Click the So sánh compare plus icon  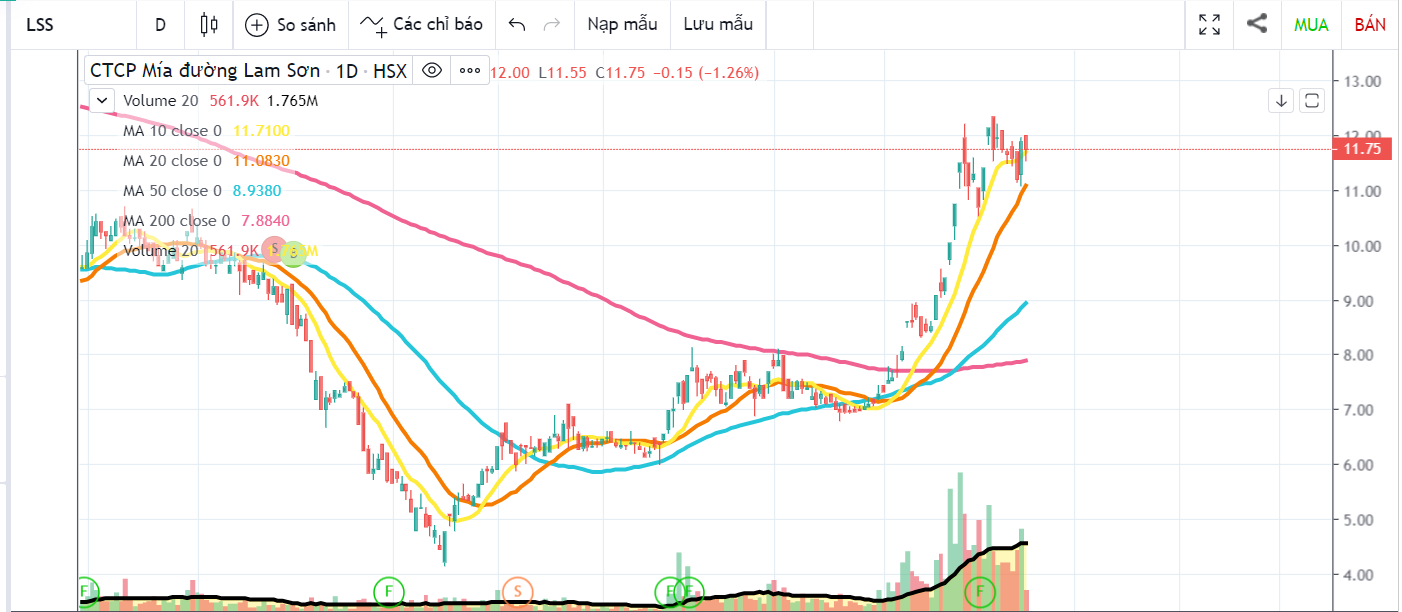pyautogui.click(x=257, y=25)
